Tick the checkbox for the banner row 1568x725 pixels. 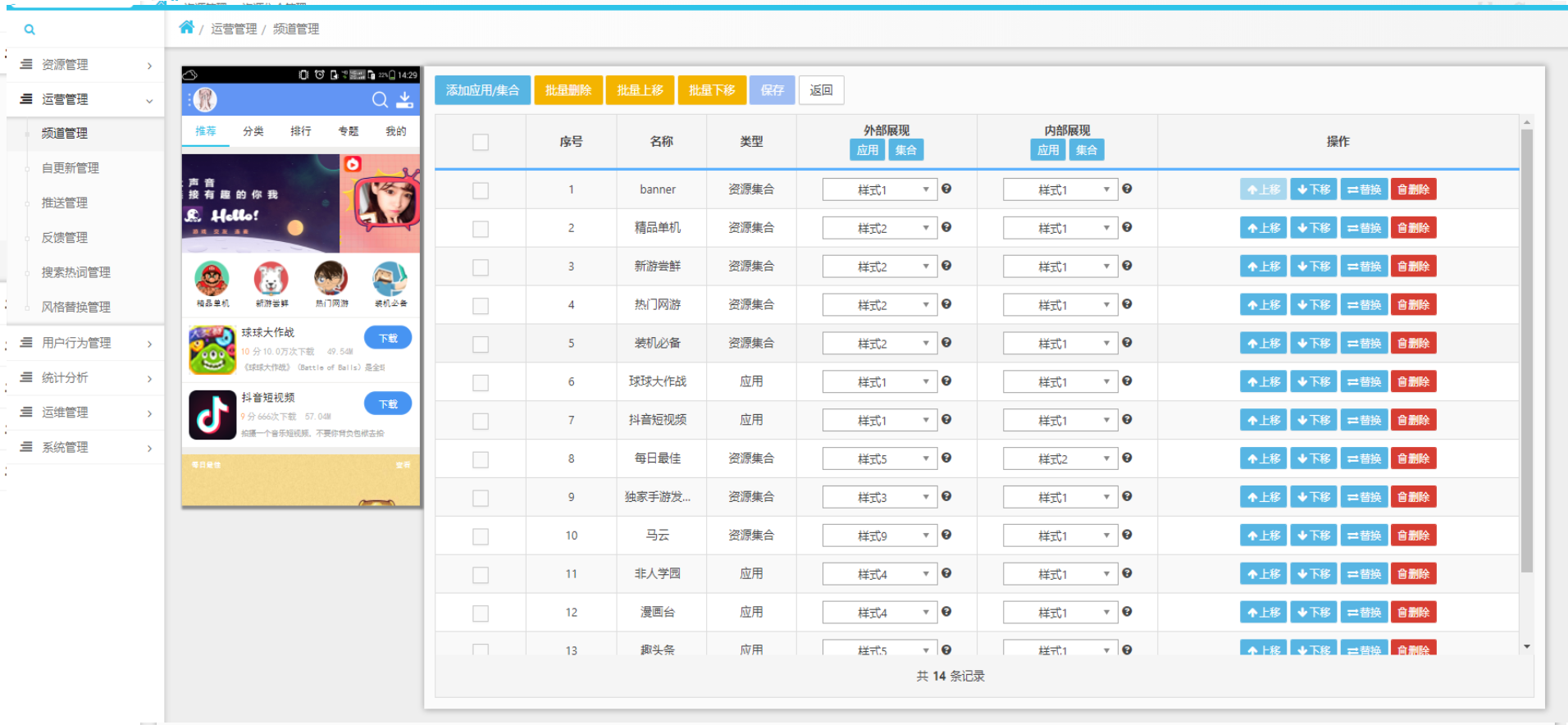[481, 190]
